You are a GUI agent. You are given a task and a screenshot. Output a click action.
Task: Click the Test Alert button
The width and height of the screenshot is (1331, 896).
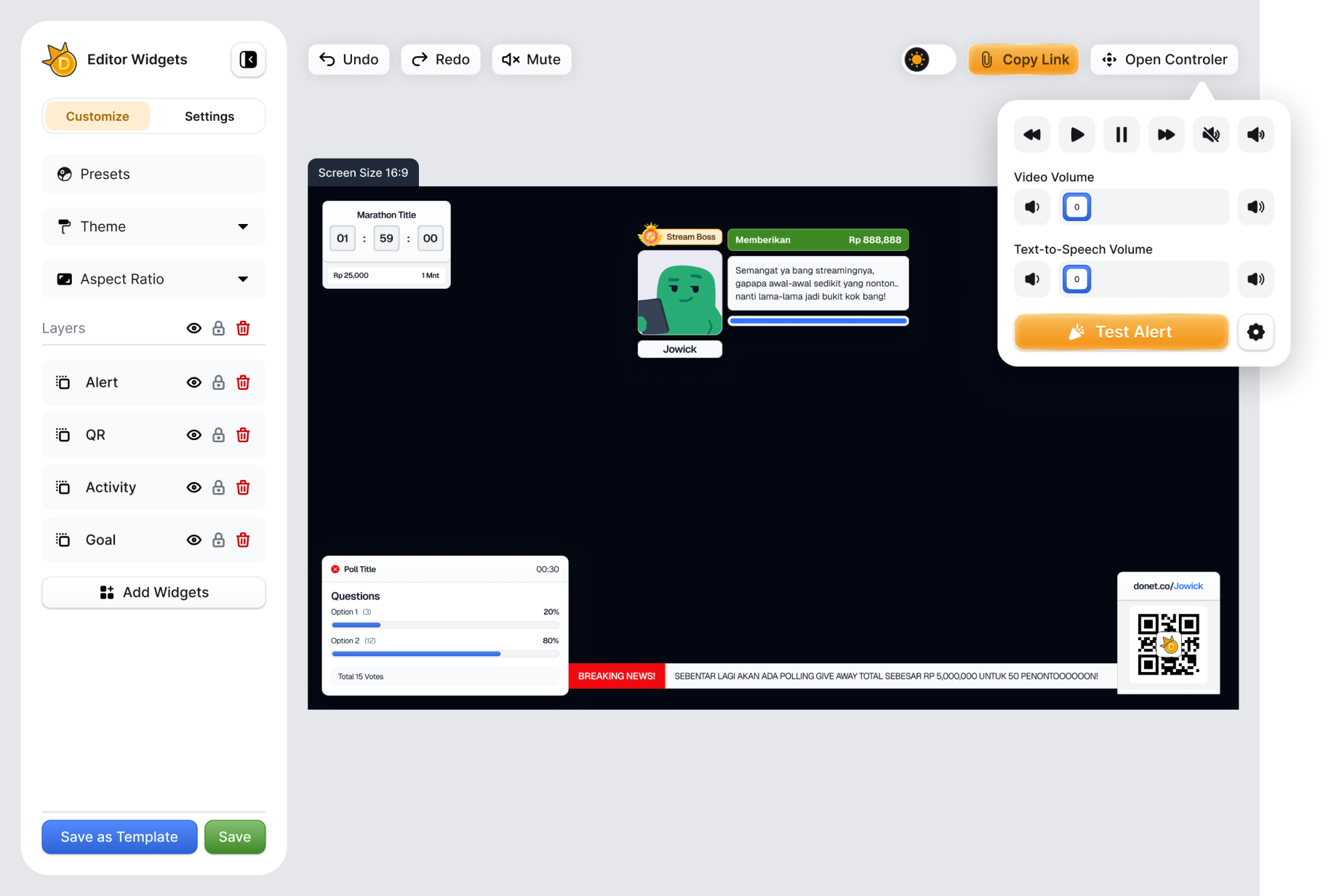1121,332
